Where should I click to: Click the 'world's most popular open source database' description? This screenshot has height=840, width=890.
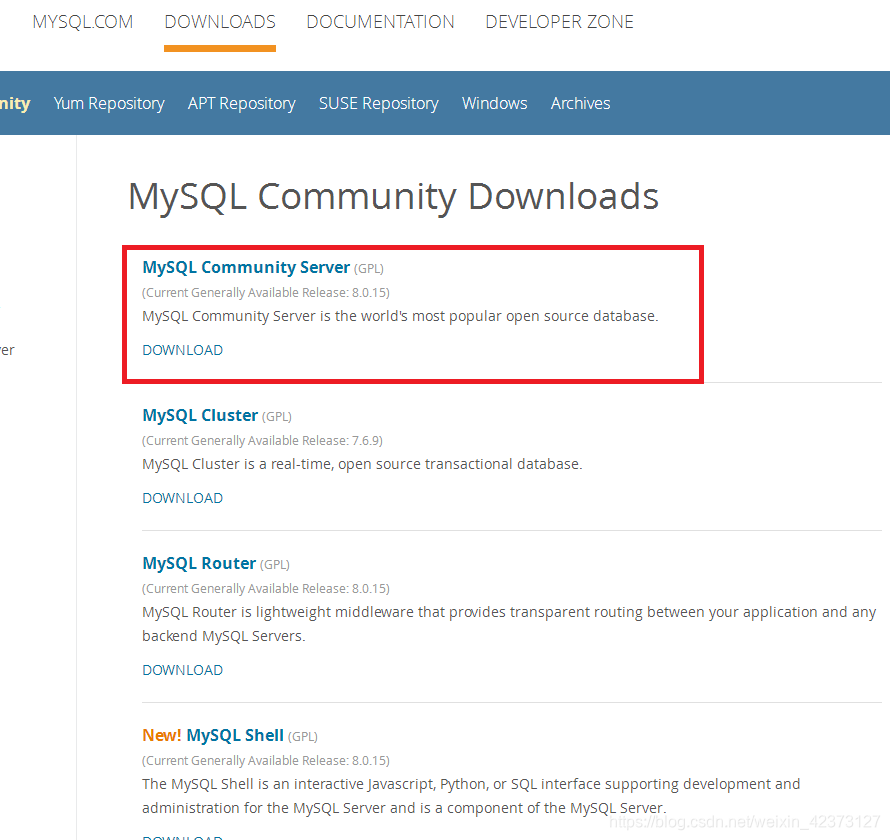pyautogui.click(x=400, y=316)
